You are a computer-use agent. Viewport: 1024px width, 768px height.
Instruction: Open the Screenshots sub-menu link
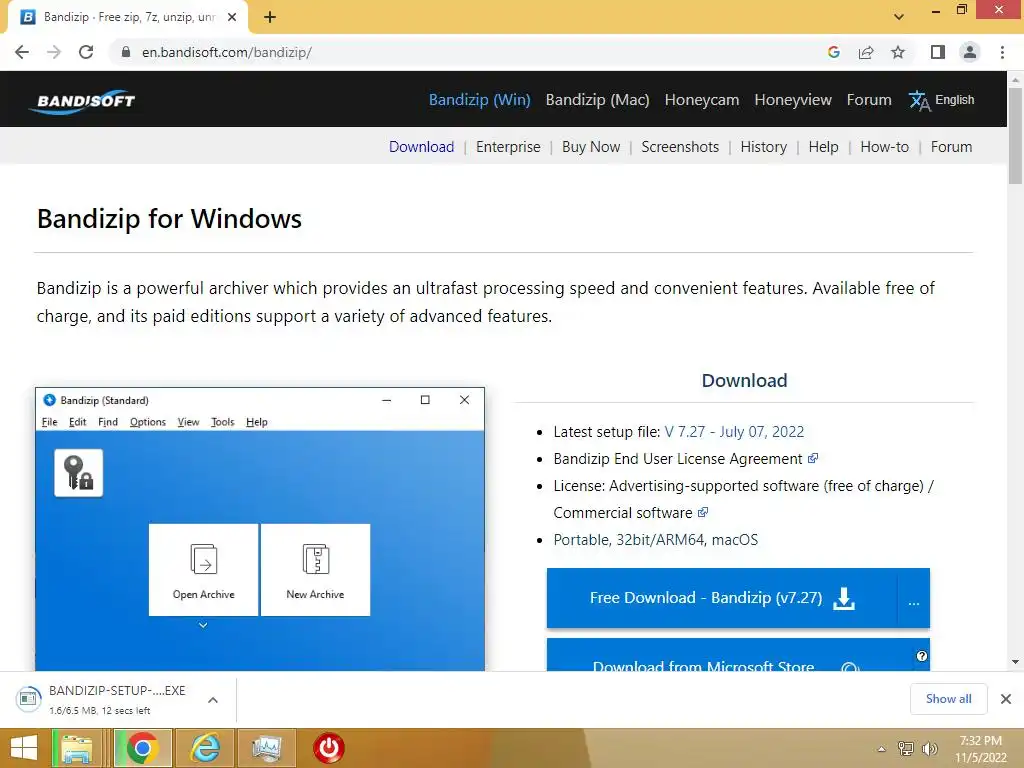click(680, 147)
